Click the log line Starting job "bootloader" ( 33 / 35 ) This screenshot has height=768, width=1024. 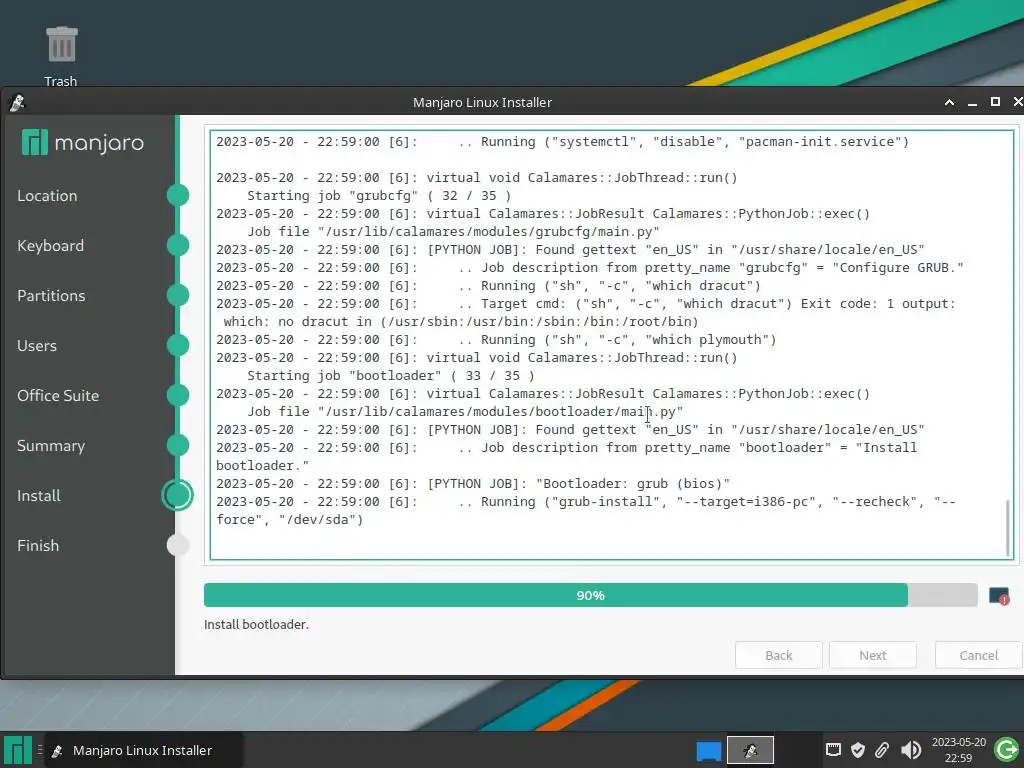click(391, 376)
